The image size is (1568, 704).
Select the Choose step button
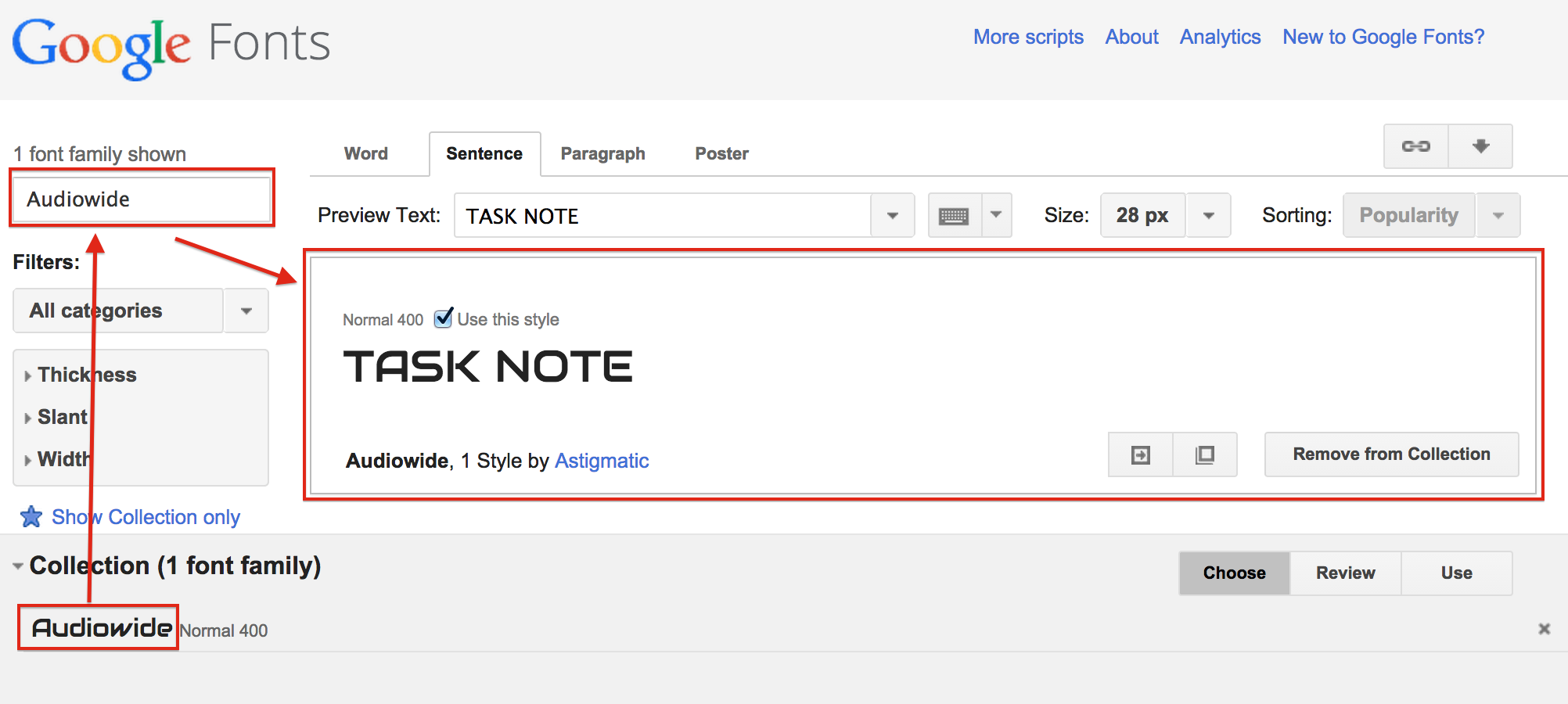1235,573
